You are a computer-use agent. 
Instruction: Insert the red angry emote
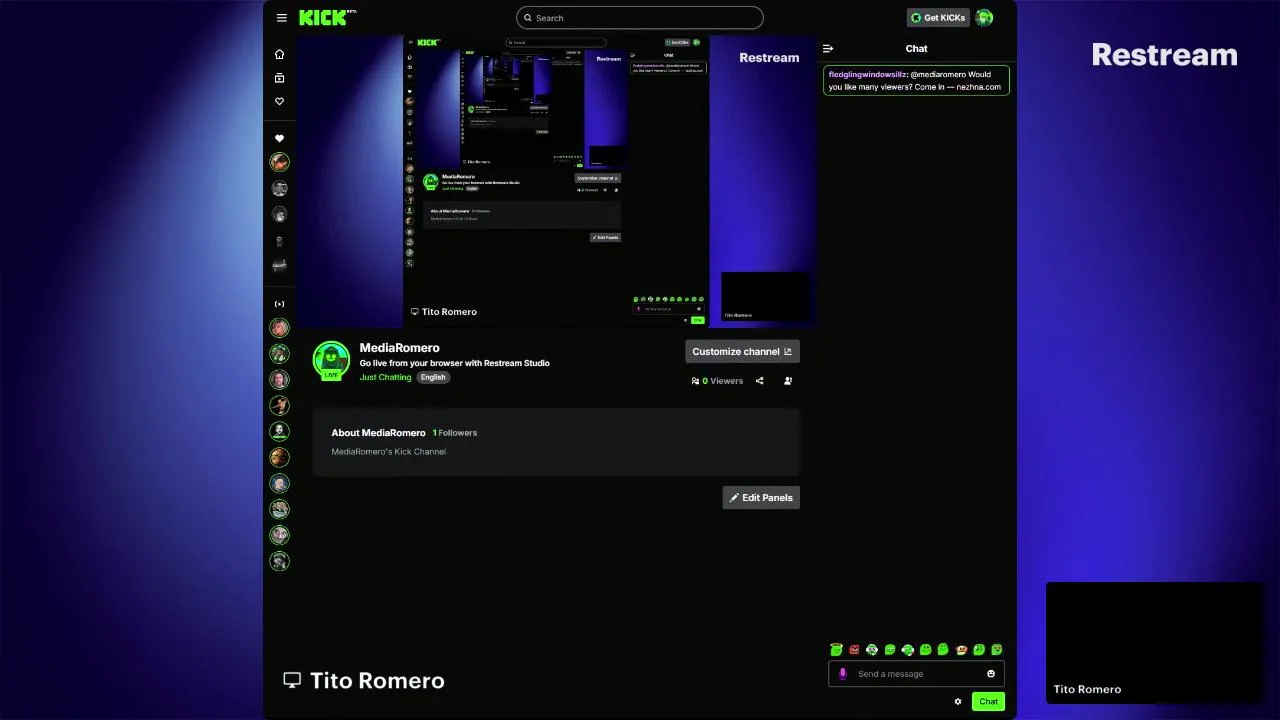pos(854,650)
